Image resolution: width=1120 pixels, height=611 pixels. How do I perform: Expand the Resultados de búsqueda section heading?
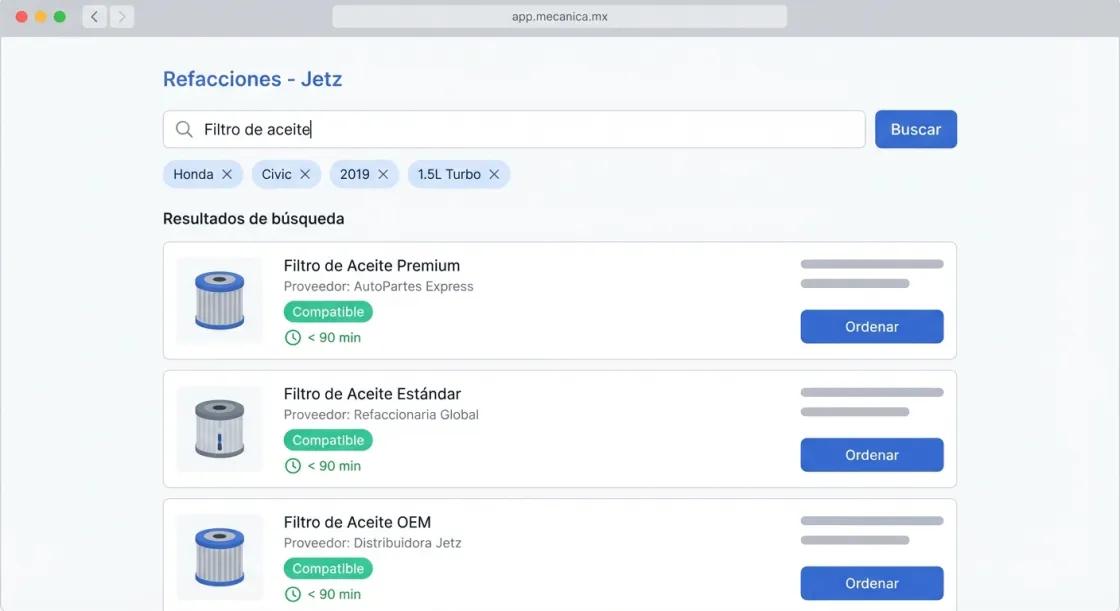[254, 218]
